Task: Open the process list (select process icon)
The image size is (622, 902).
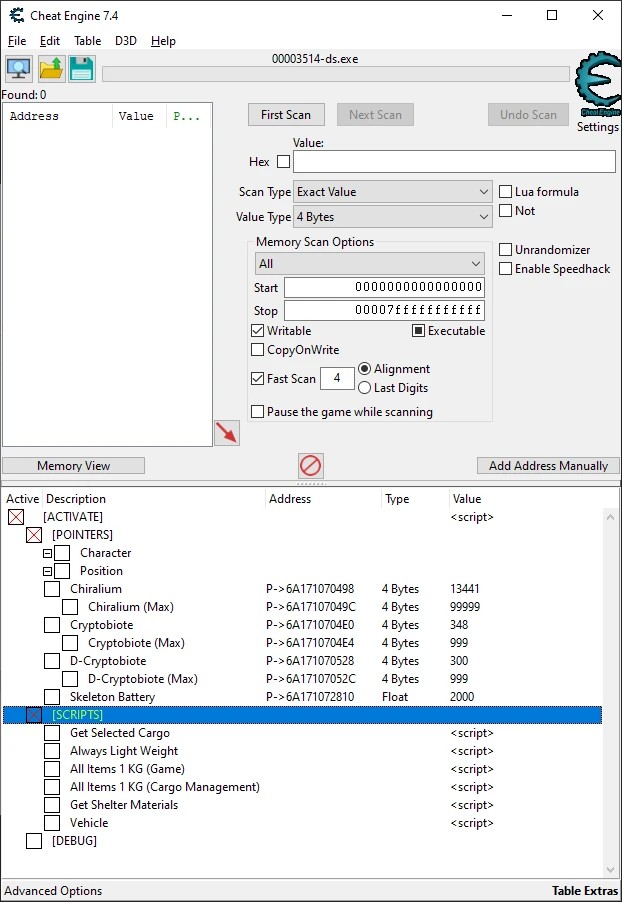Action: pos(19,68)
